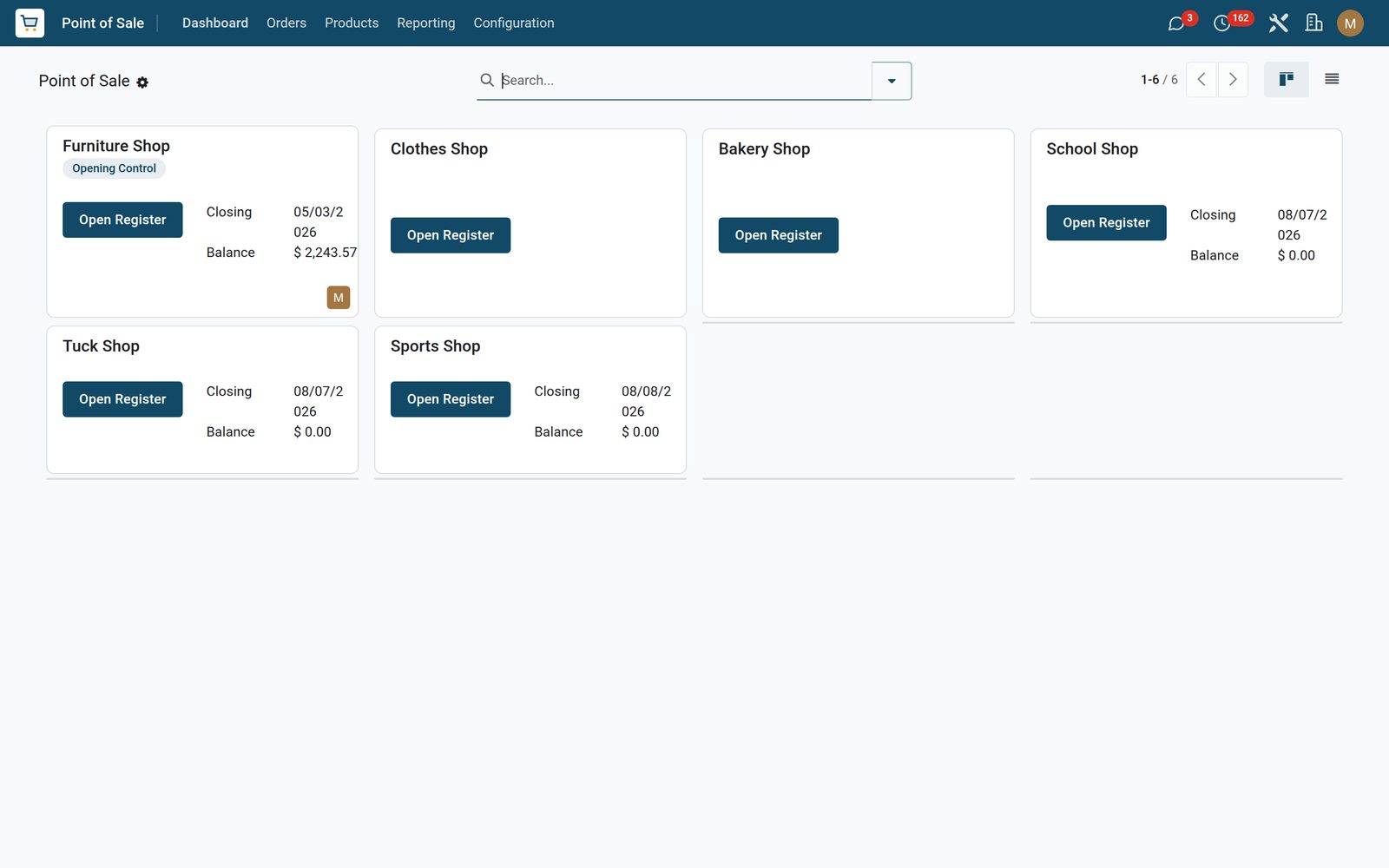Viewport: 1389px width, 868px height.
Task: Go to previous page of records
Action: [x=1201, y=80]
